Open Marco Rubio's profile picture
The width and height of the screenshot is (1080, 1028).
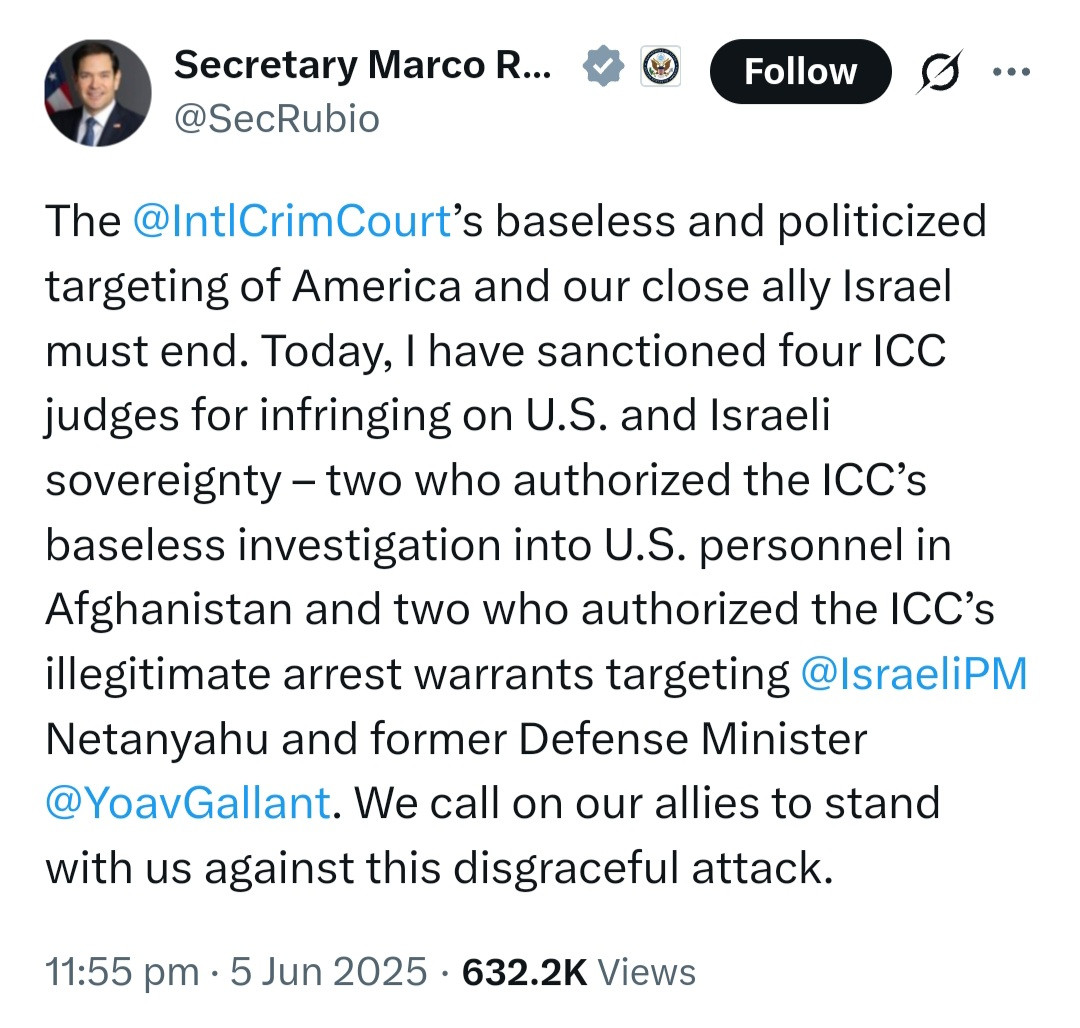click(96, 94)
